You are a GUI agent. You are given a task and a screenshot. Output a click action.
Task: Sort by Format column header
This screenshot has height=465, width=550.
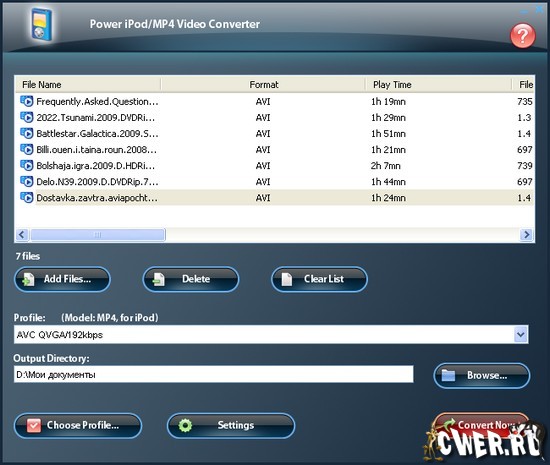click(x=263, y=85)
